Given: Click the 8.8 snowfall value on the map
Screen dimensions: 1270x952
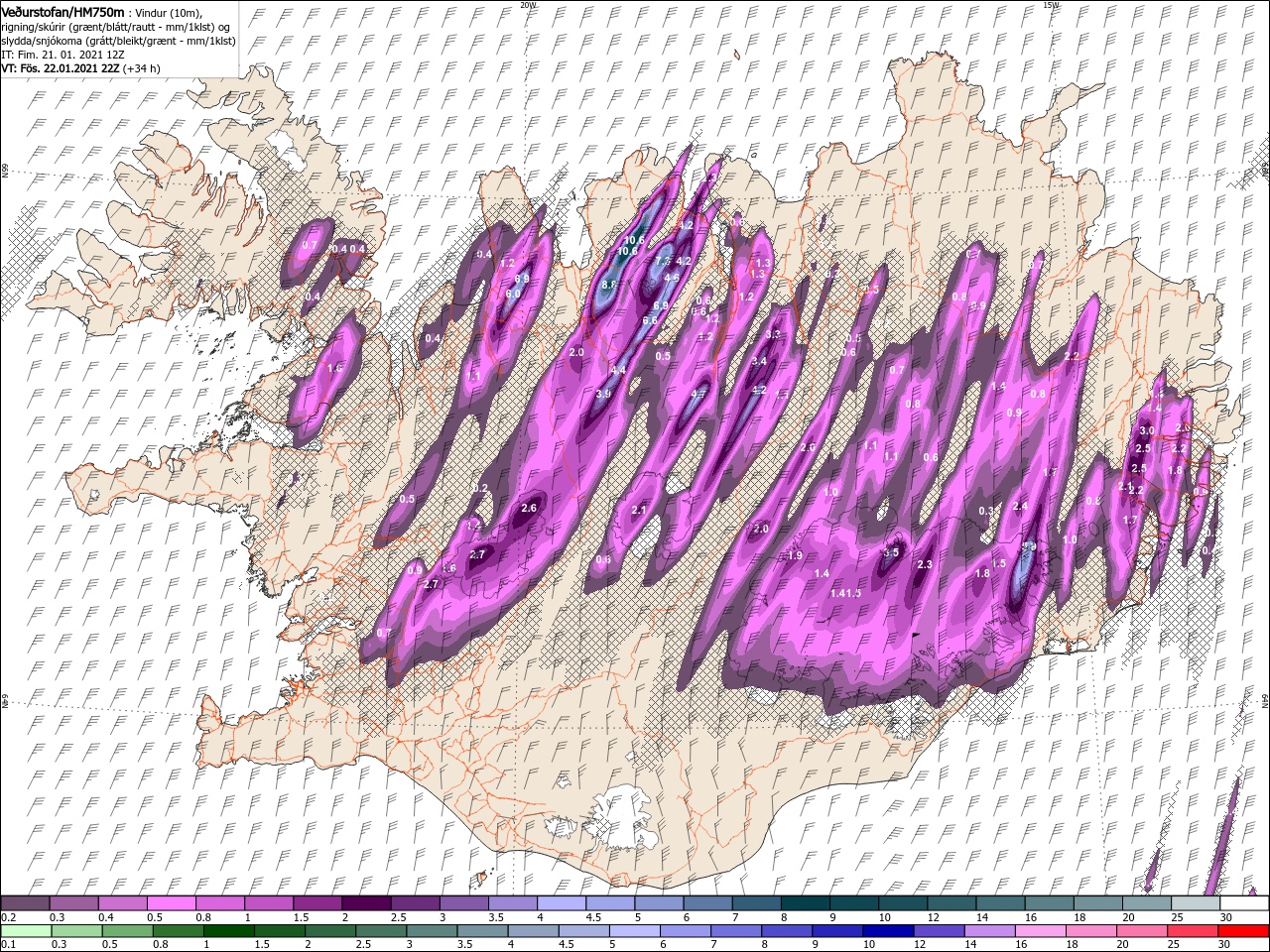Looking at the screenshot, I should pyautogui.click(x=609, y=285).
